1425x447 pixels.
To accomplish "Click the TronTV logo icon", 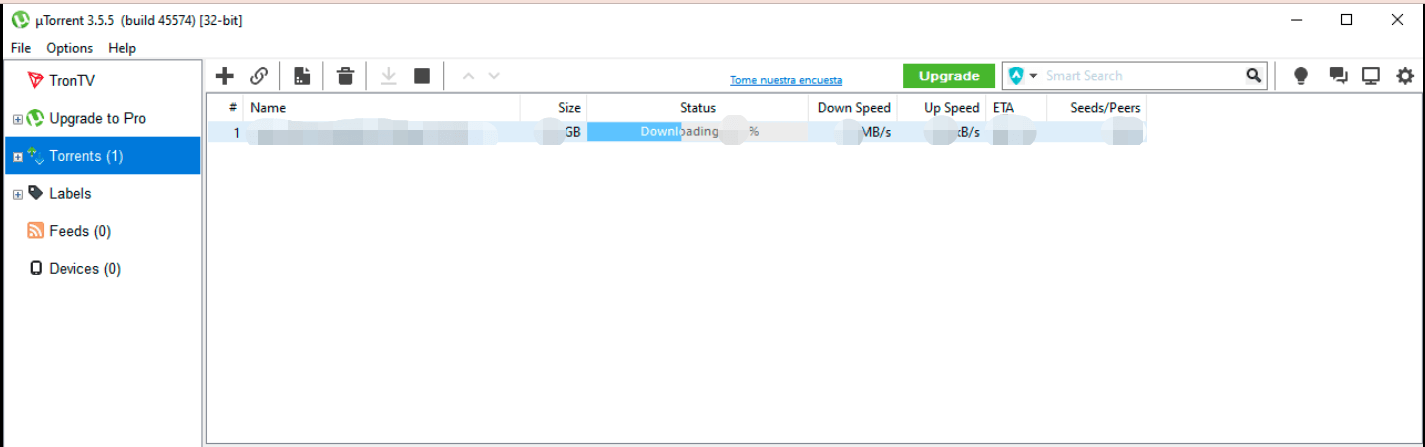I will click(35, 81).
